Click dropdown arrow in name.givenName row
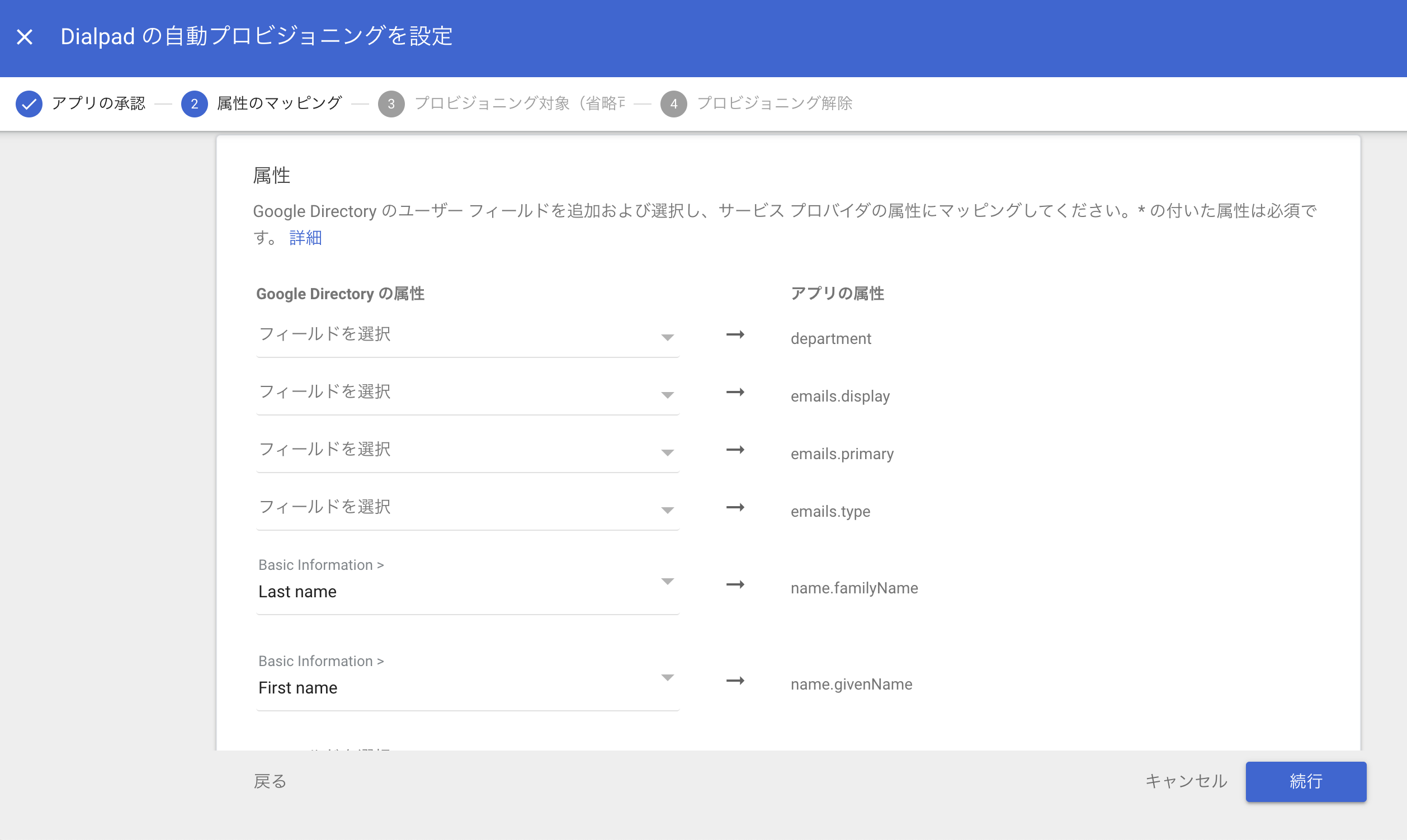The width and height of the screenshot is (1407, 840). (x=667, y=678)
